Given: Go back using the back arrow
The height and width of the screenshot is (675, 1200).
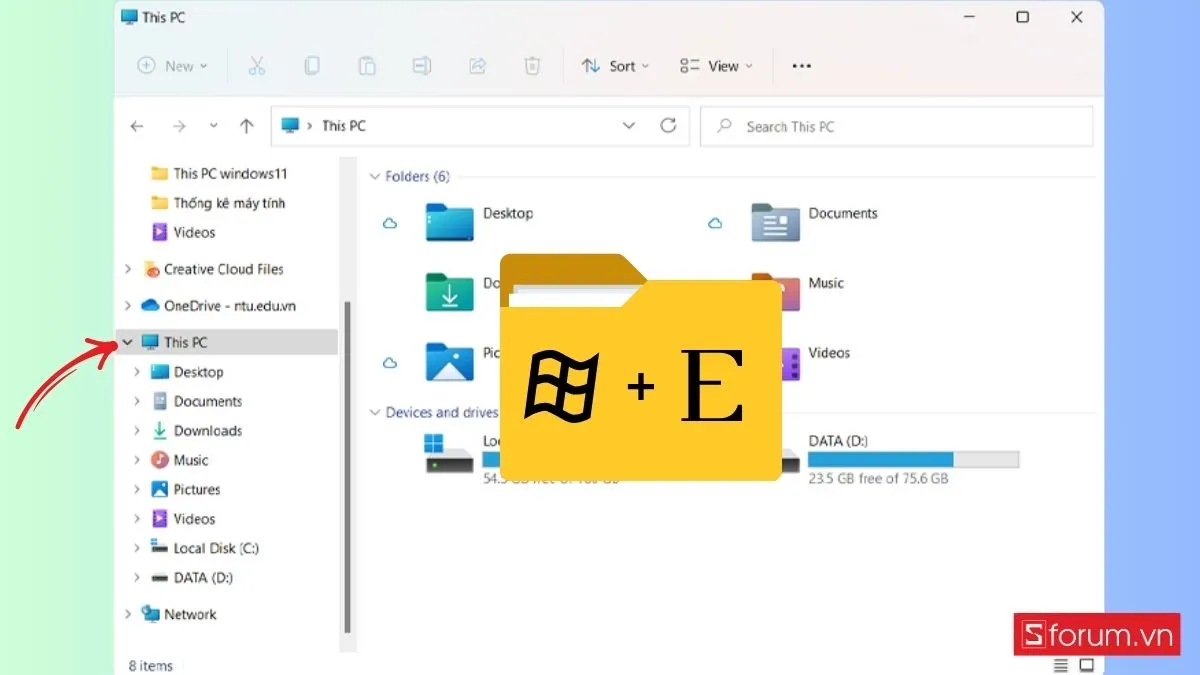Looking at the screenshot, I should tap(137, 125).
